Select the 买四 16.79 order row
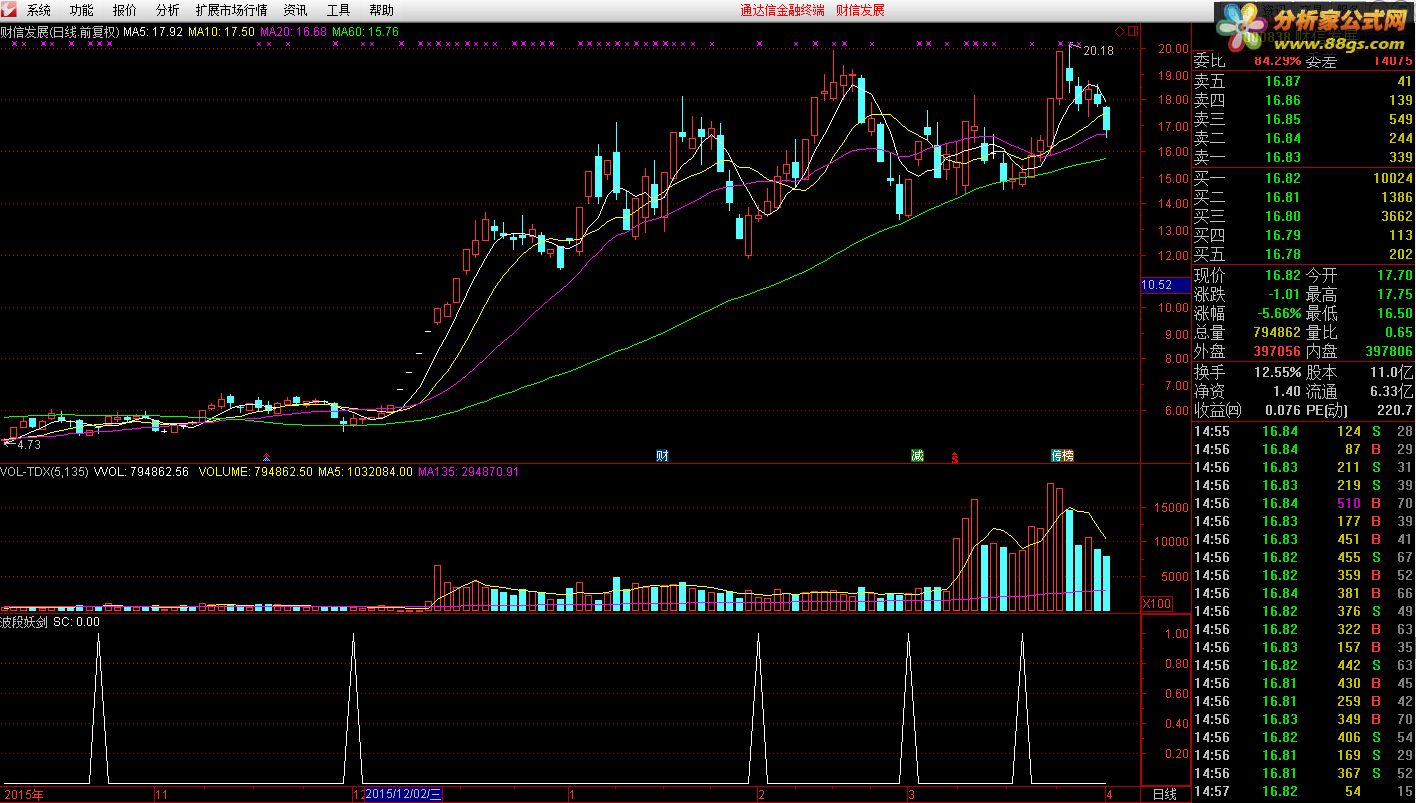The width and height of the screenshot is (1416, 803). pyautogui.click(x=1303, y=235)
